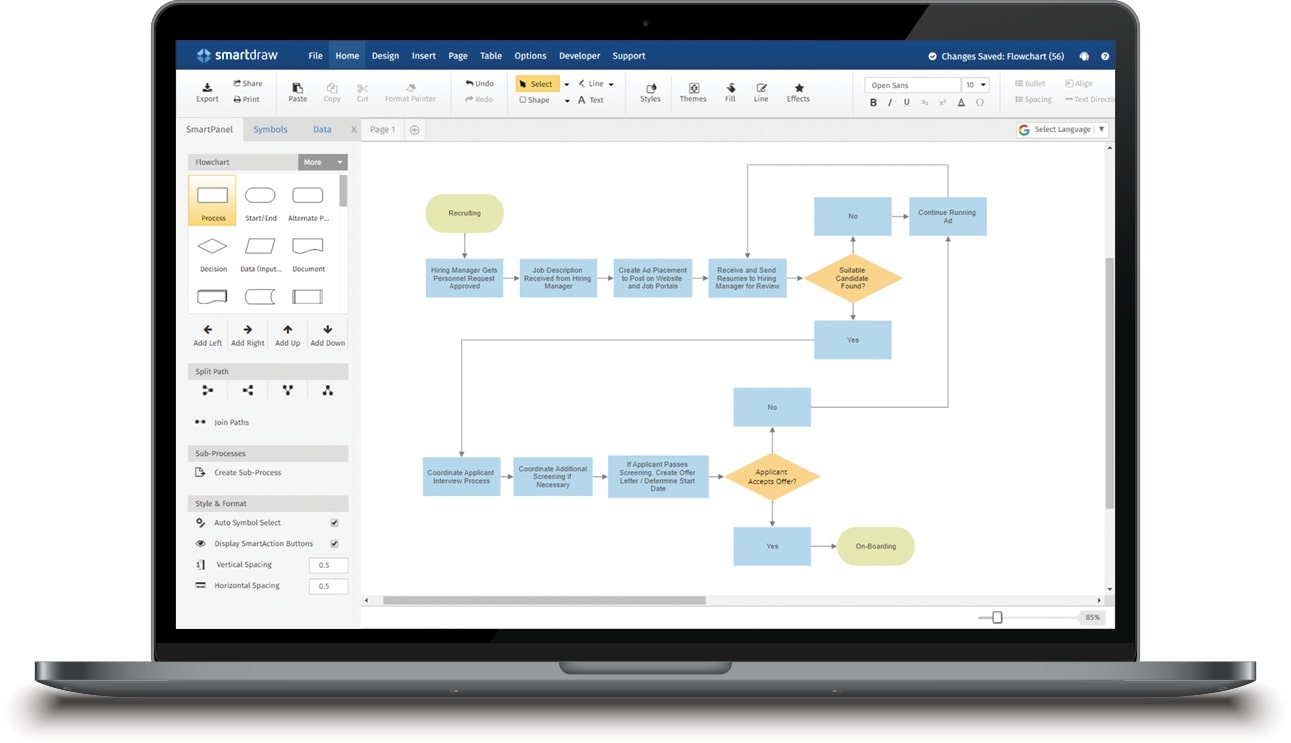Open the font size dropdown
The height and width of the screenshot is (743, 1291).
click(984, 84)
